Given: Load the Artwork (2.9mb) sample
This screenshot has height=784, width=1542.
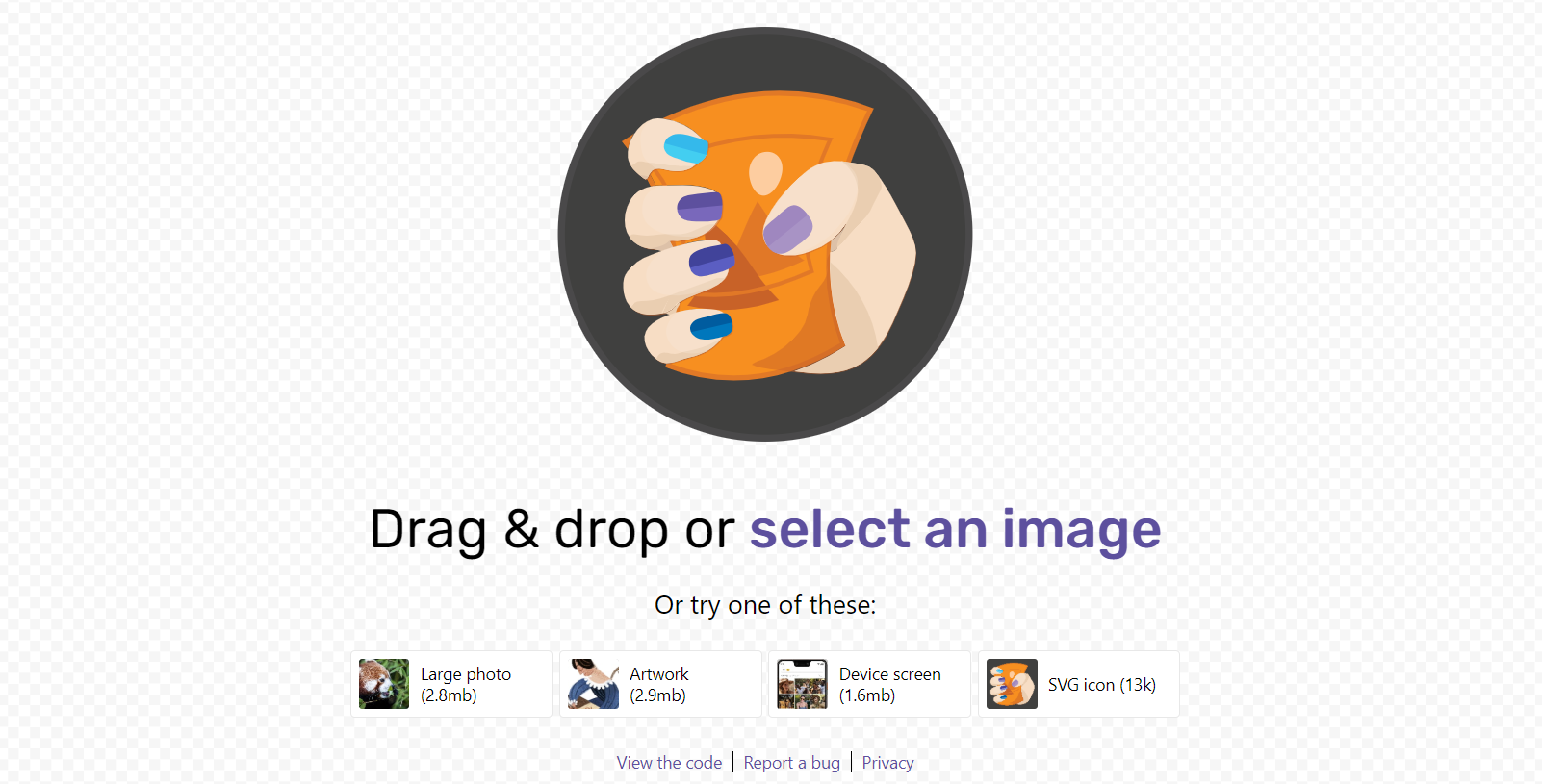Looking at the screenshot, I should [x=660, y=684].
